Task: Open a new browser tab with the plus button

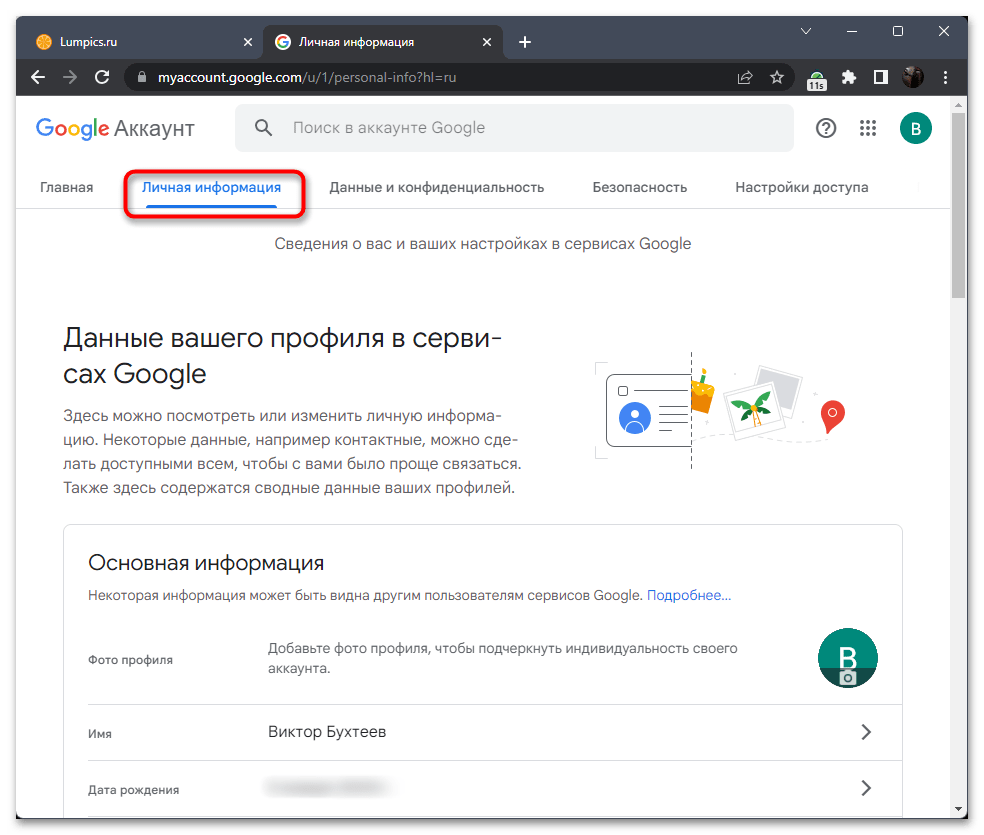Action: [x=524, y=41]
